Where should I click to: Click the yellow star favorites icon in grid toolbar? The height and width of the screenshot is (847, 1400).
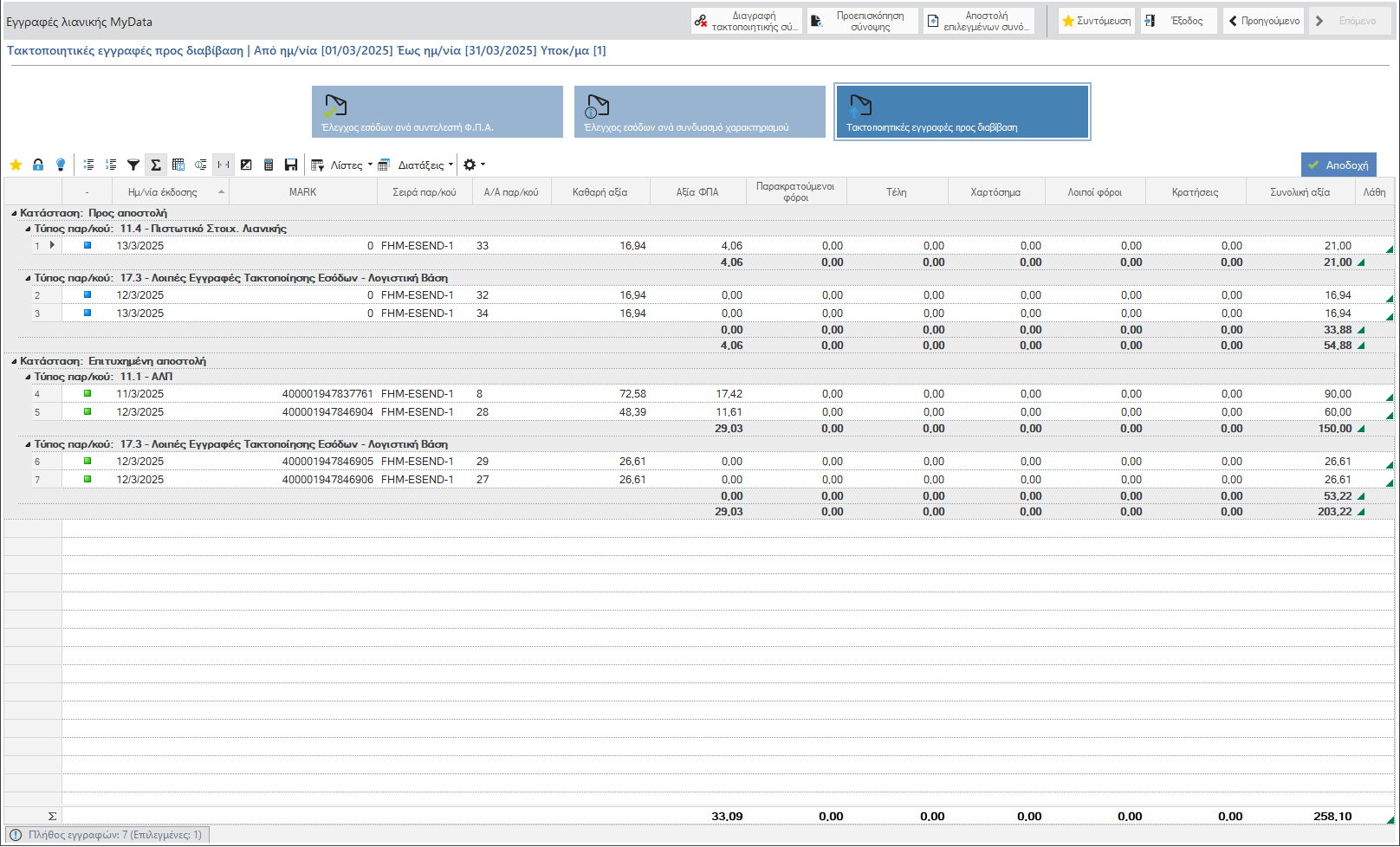[16, 165]
